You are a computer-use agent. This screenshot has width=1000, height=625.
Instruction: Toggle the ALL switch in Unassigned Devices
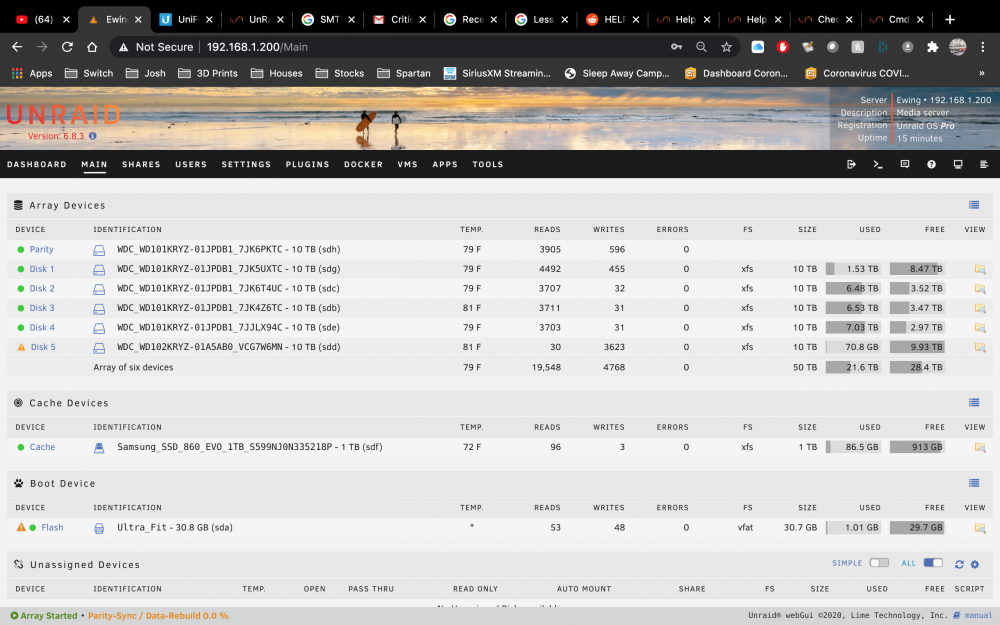coord(933,562)
